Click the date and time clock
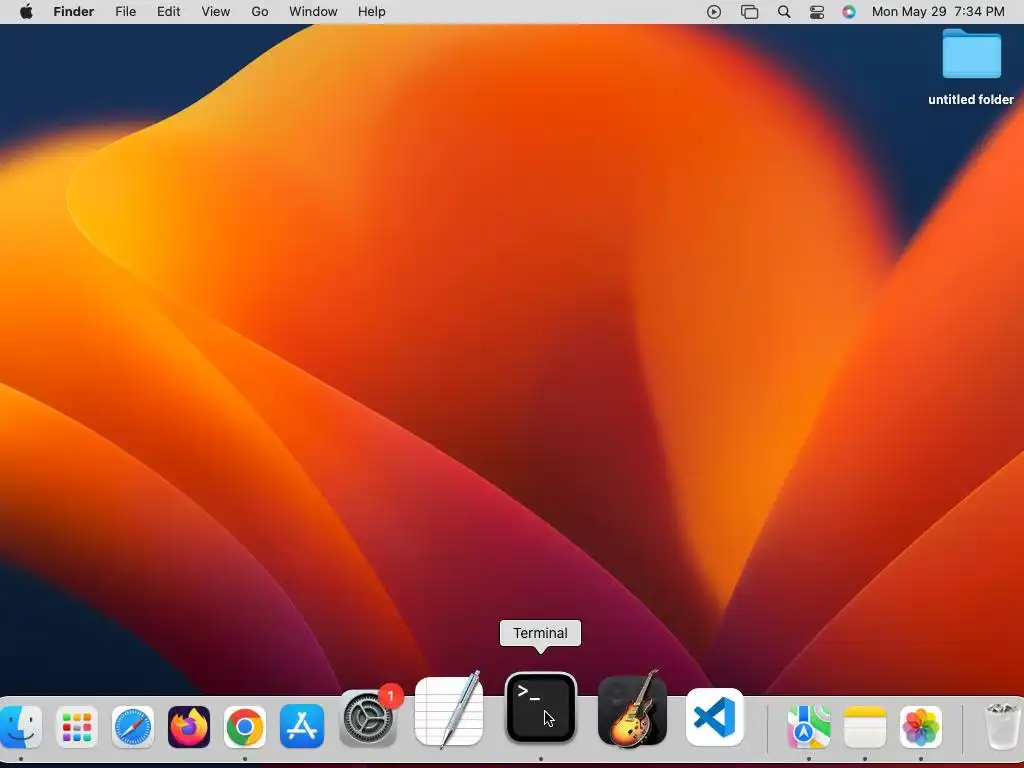 click(x=938, y=12)
